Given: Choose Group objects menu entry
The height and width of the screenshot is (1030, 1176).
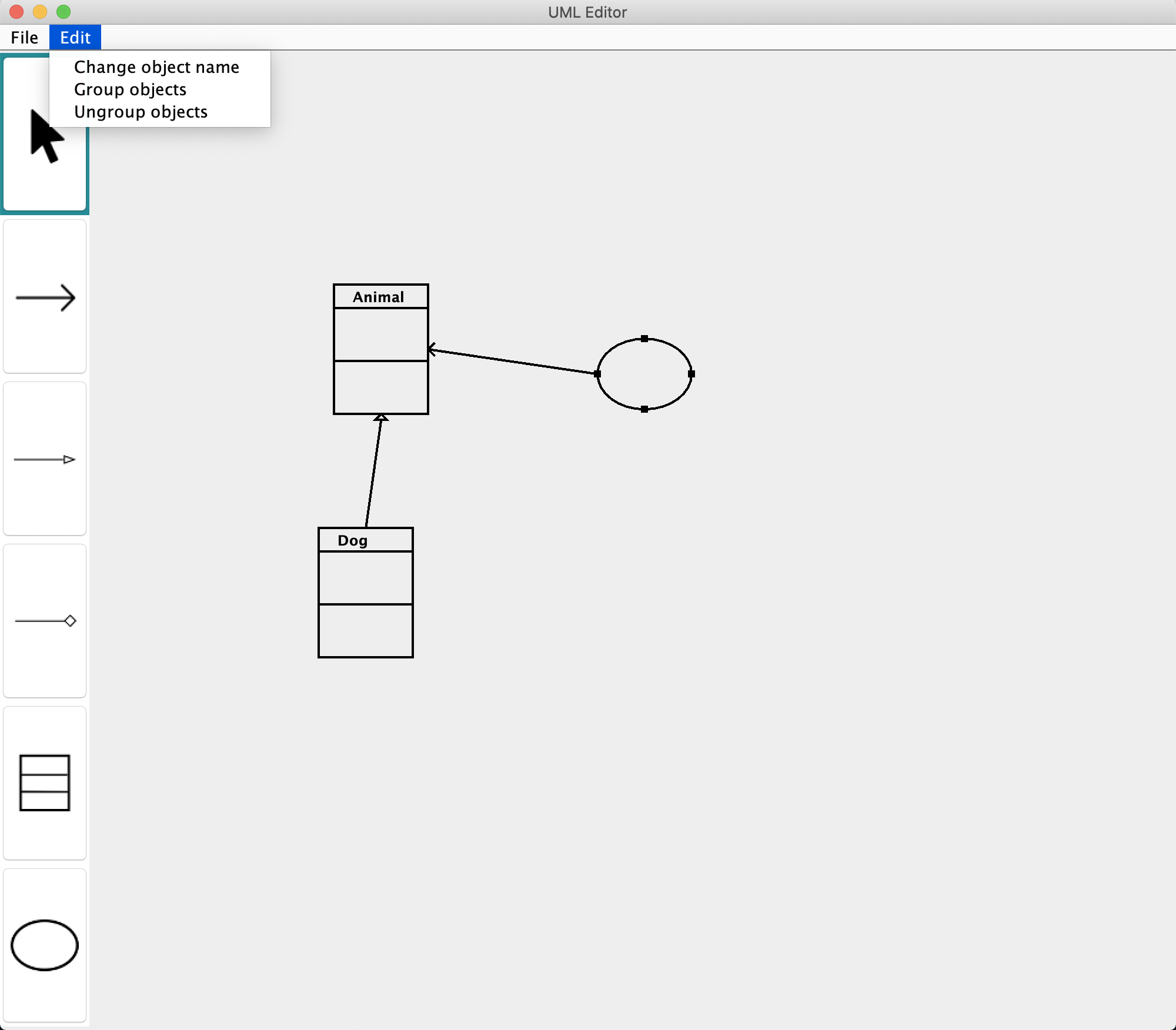Looking at the screenshot, I should point(159,89).
